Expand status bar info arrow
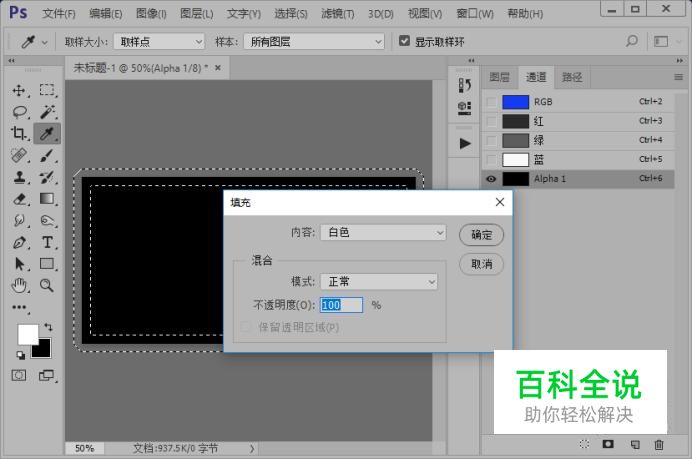The width and height of the screenshot is (692, 459). pyautogui.click(x=252, y=448)
